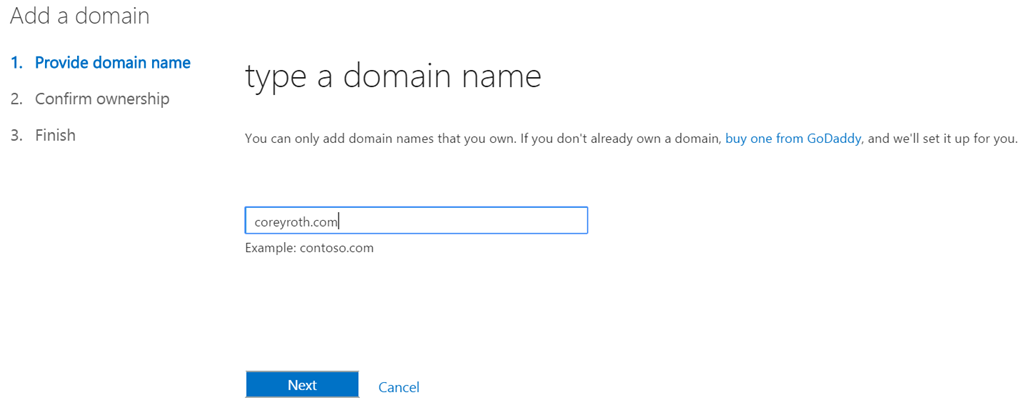
Task: Click the step number 1 marker
Action: [17, 63]
